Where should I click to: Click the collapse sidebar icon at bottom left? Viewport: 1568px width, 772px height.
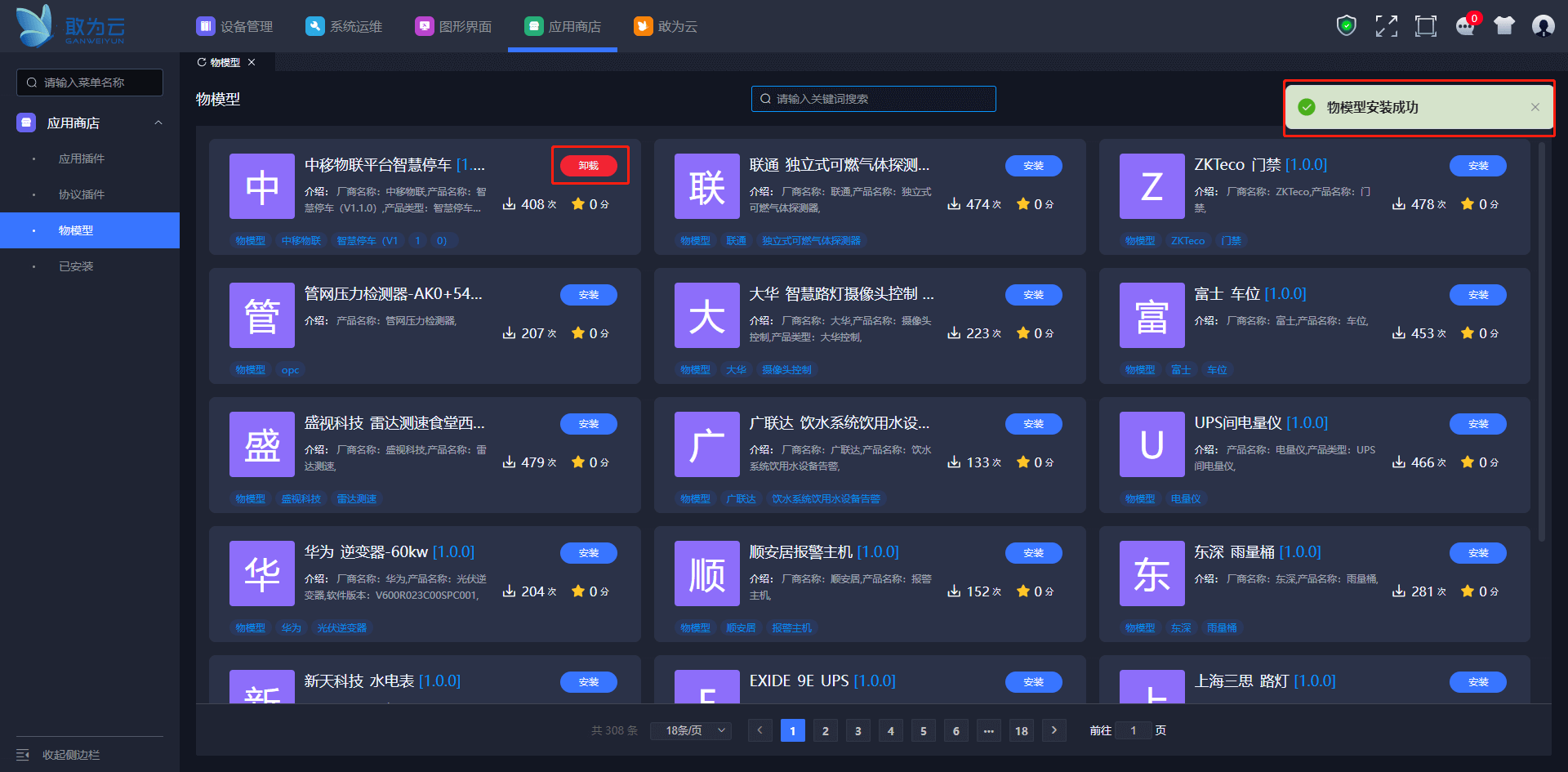tap(23, 755)
